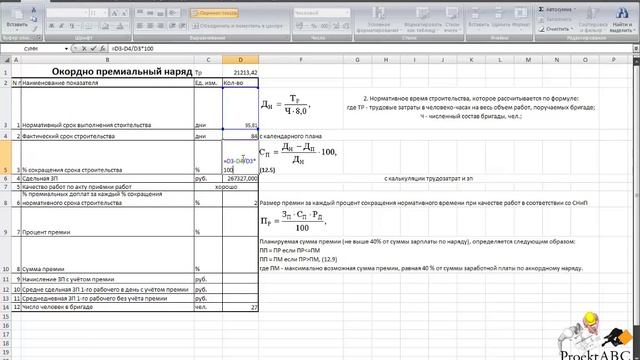
Task: Apply thousands separator (000) style
Action: pos(324,26)
